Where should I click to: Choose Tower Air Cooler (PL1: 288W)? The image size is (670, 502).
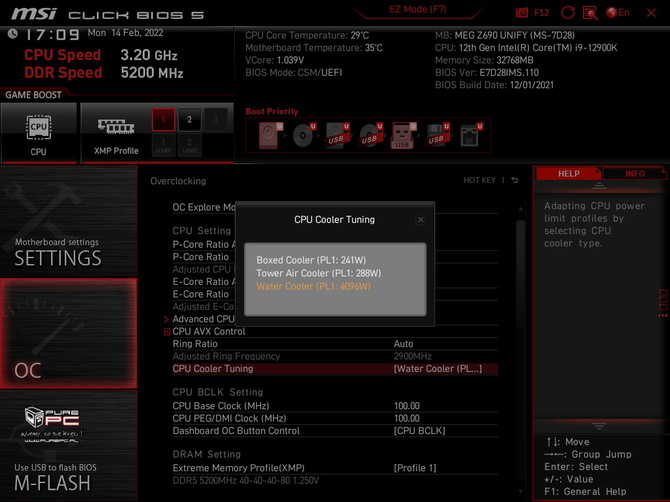(x=318, y=273)
